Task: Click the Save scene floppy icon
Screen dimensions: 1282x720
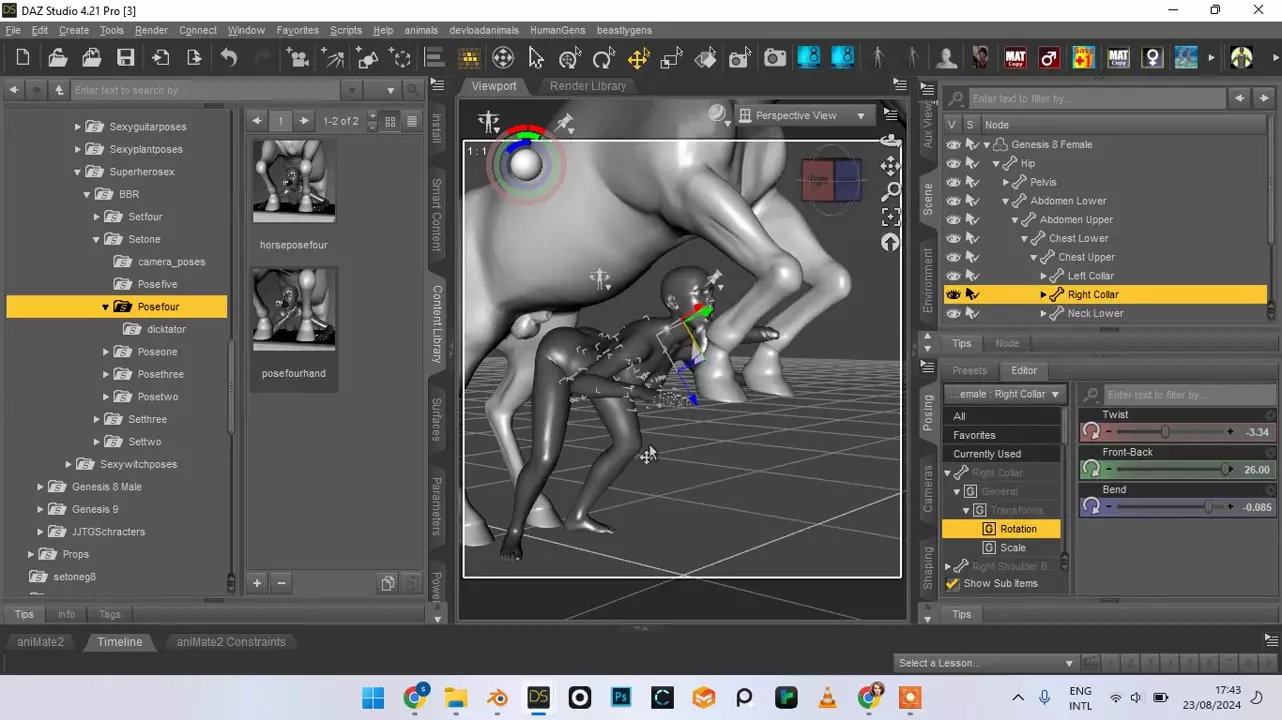Action: point(125,58)
